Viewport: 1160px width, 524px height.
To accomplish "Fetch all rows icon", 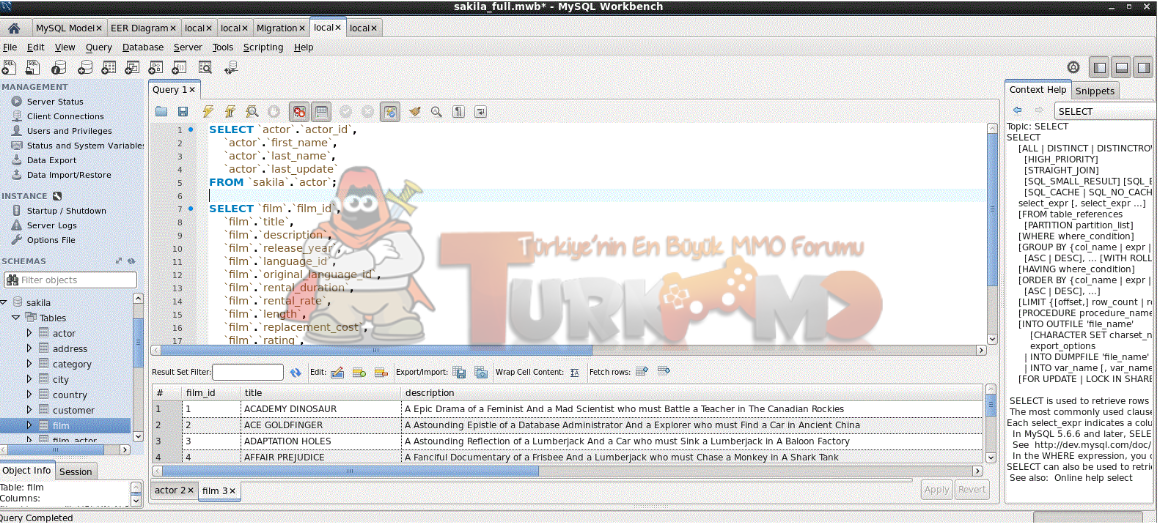I will coord(664,372).
